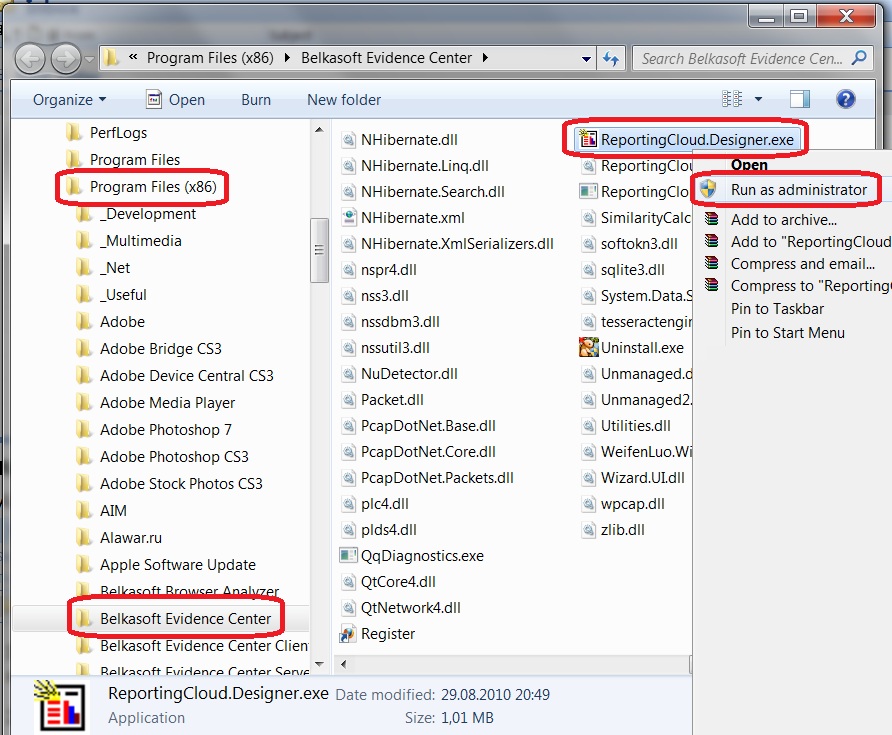Click the Register shortcut icon
This screenshot has width=892, height=735.
coord(348,633)
